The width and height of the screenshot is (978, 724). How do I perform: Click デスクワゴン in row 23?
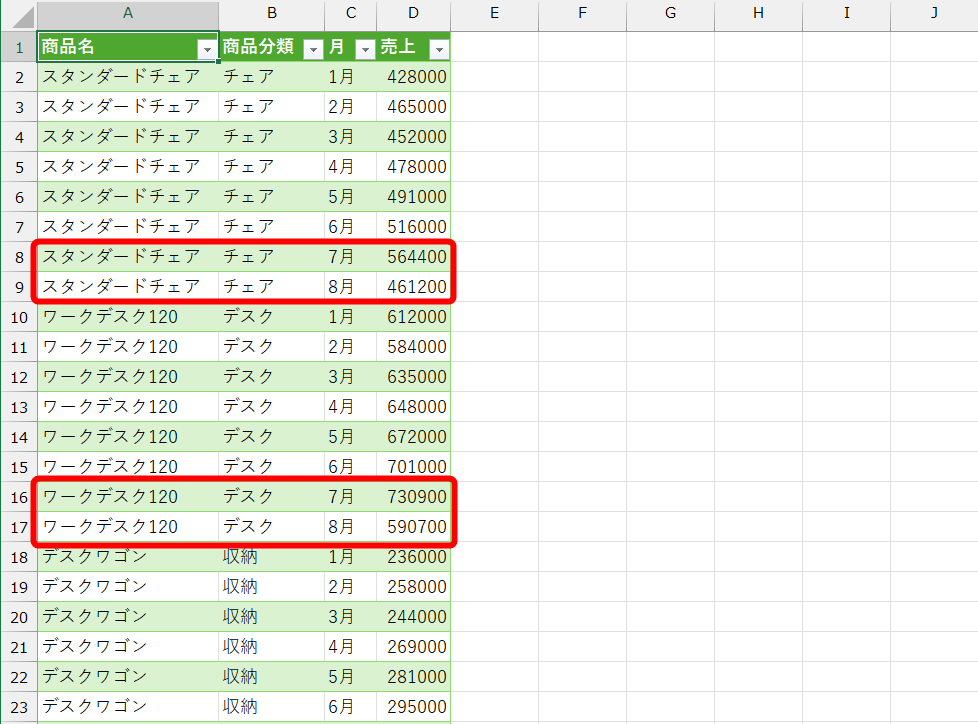(128, 707)
